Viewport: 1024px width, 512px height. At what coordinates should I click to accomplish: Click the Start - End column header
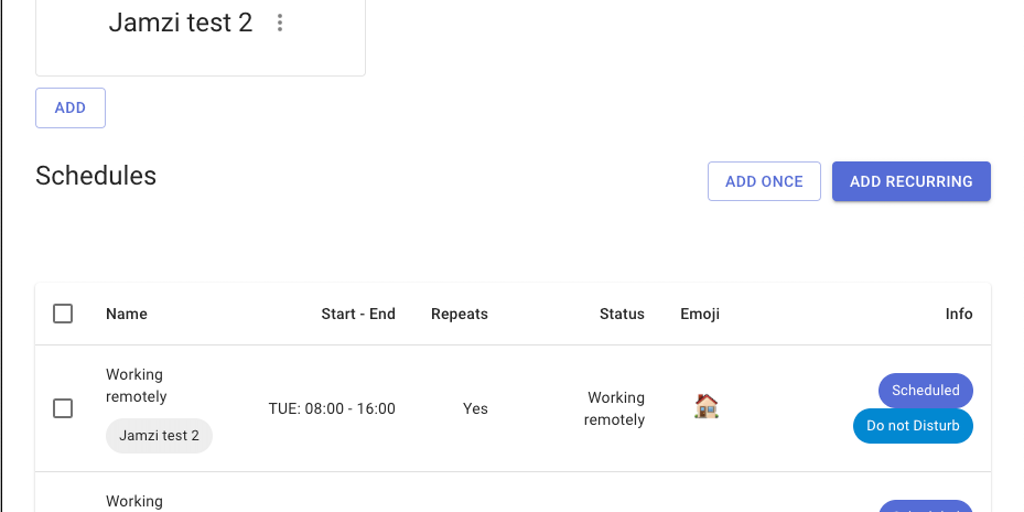(358, 314)
